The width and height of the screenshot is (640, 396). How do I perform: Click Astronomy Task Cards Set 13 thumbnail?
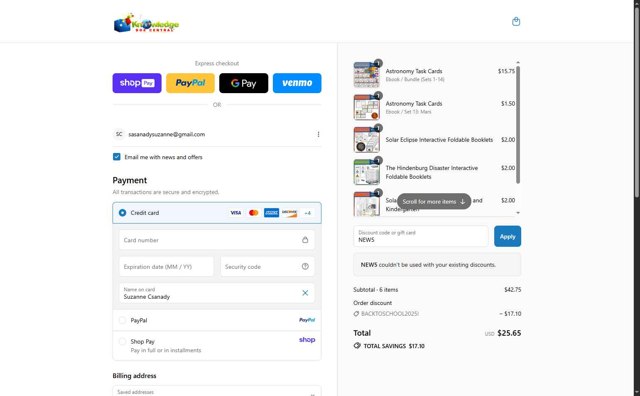[366, 107]
